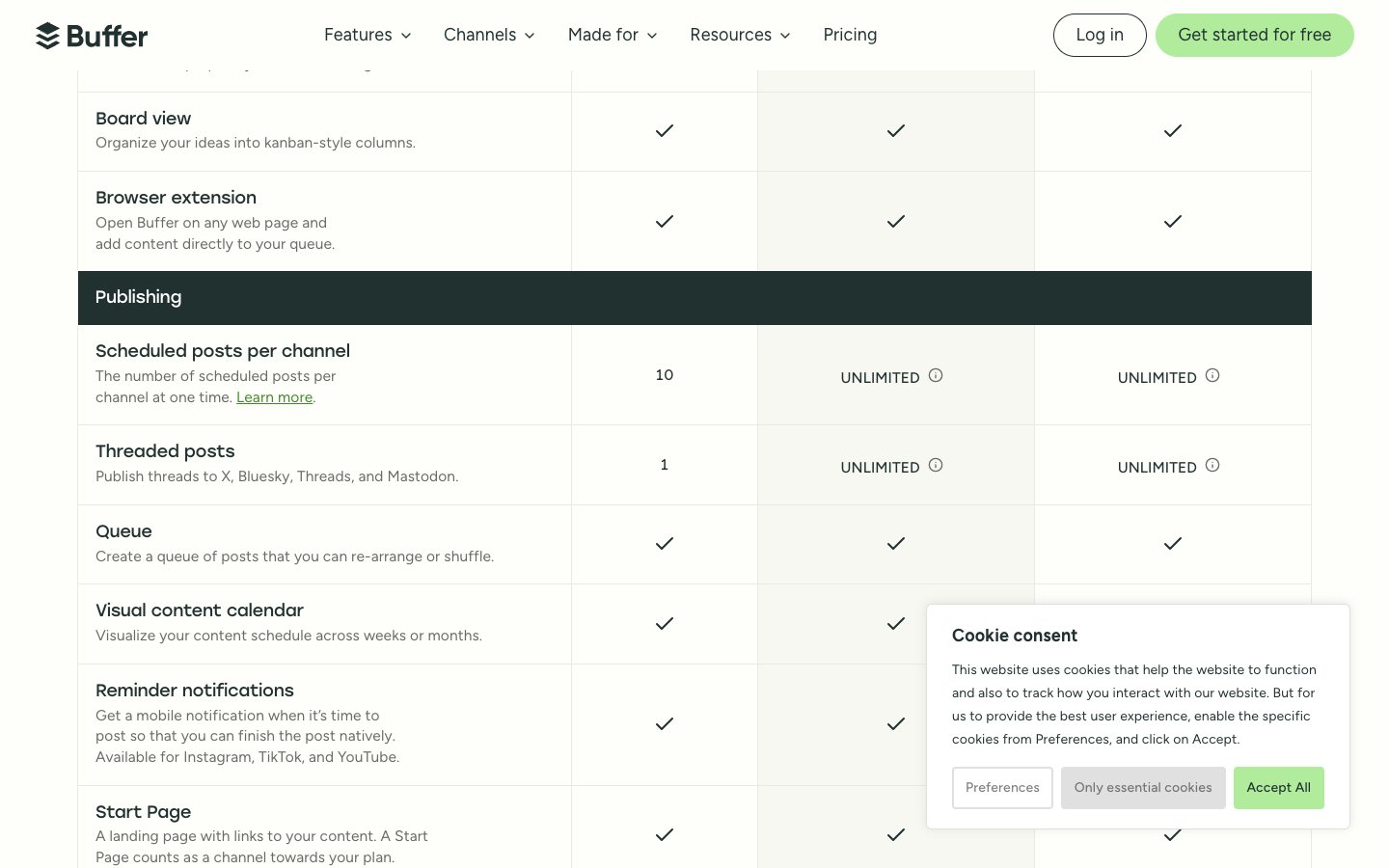Viewport: 1389px width, 868px height.
Task: Click the Buffer logo in header
Action: pyautogui.click(x=92, y=36)
